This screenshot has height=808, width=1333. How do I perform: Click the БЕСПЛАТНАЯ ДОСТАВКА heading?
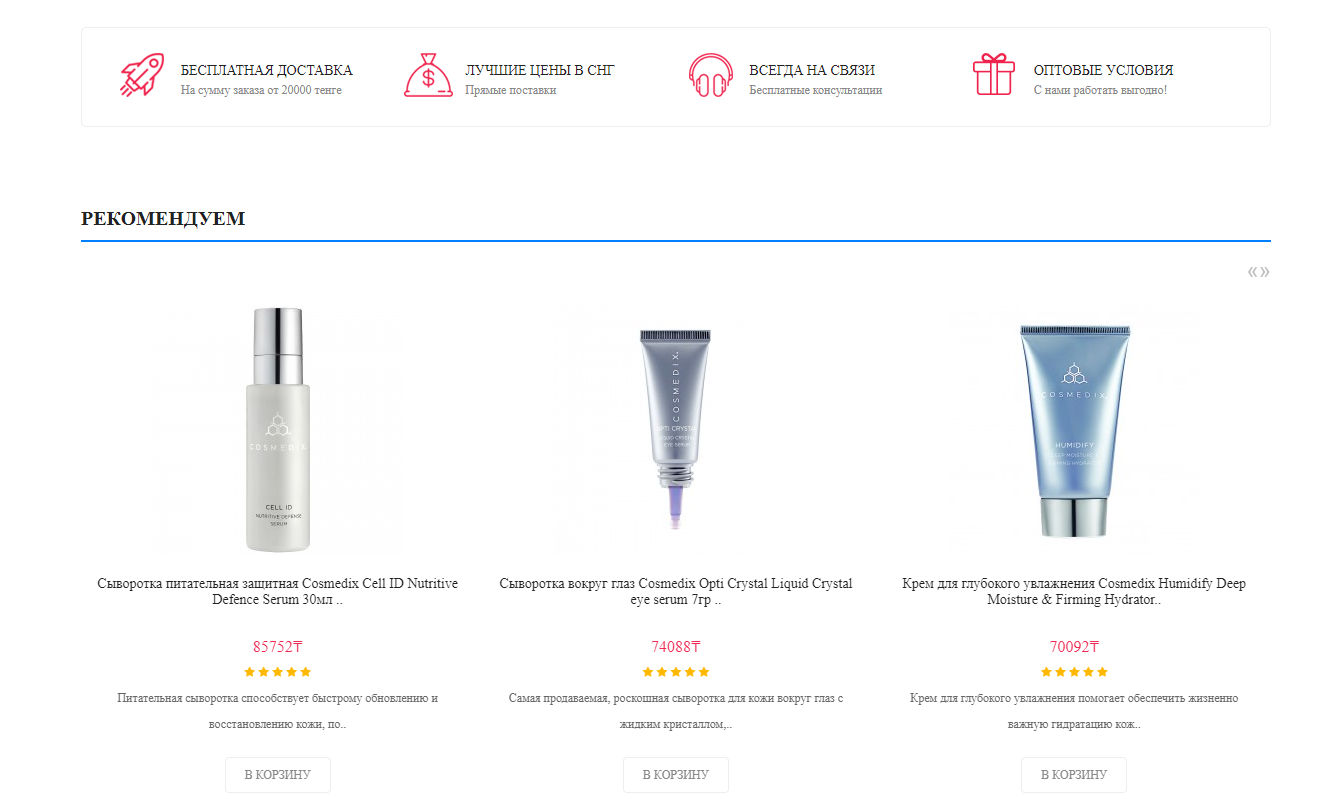pos(266,70)
